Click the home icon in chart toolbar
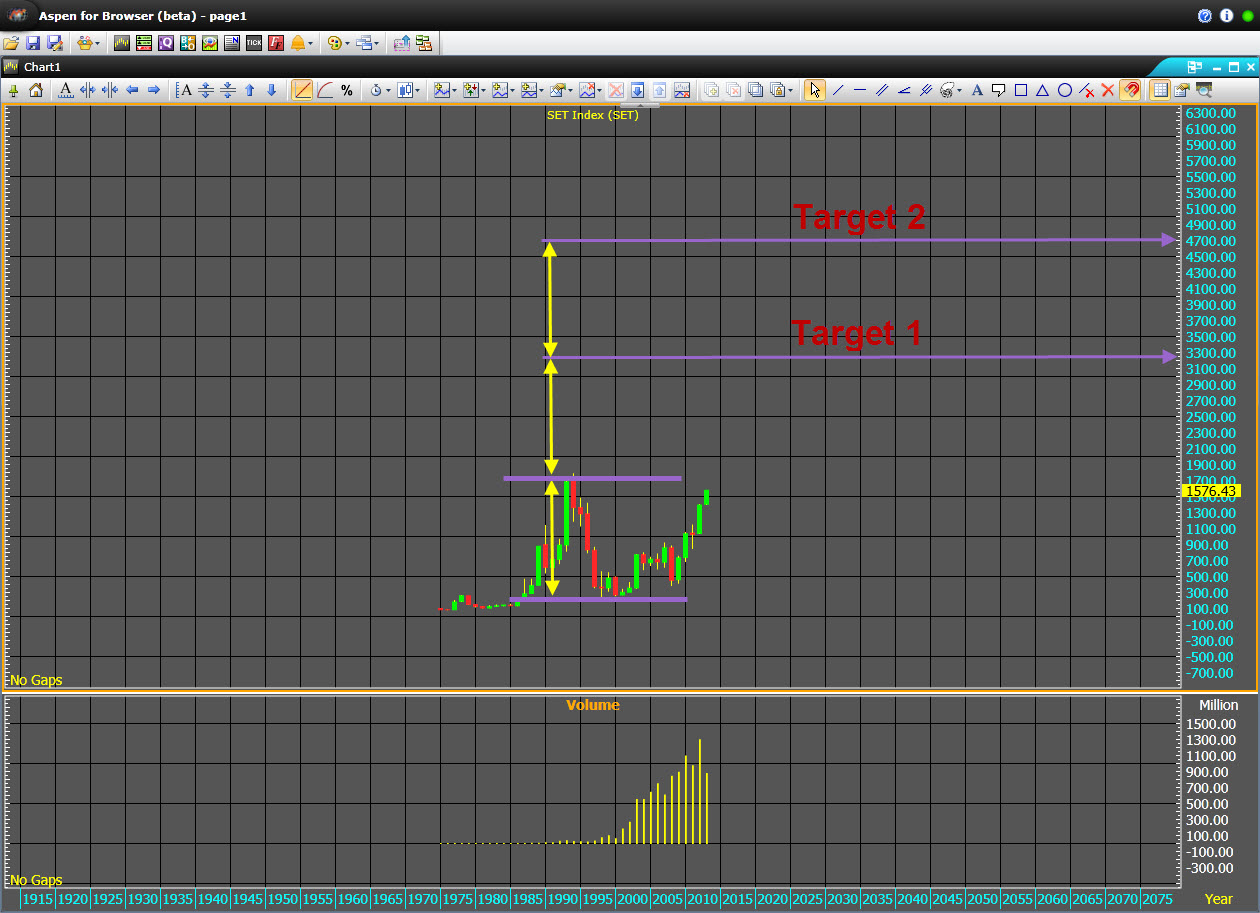1260x913 pixels. 36,90
